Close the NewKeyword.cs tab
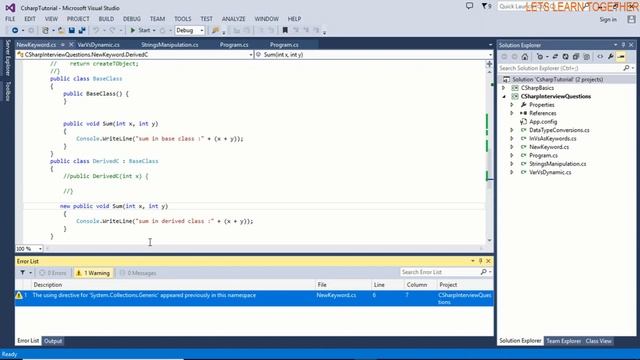 71,45
